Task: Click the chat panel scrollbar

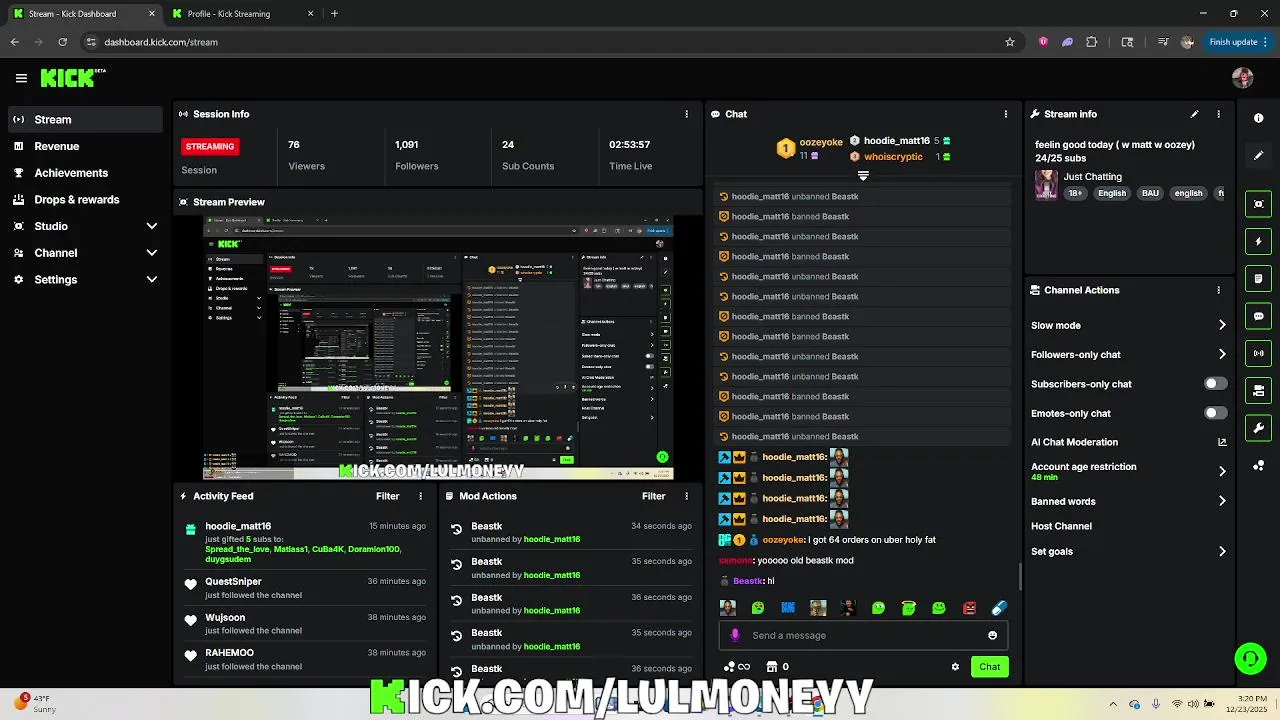Action: tap(1020, 576)
